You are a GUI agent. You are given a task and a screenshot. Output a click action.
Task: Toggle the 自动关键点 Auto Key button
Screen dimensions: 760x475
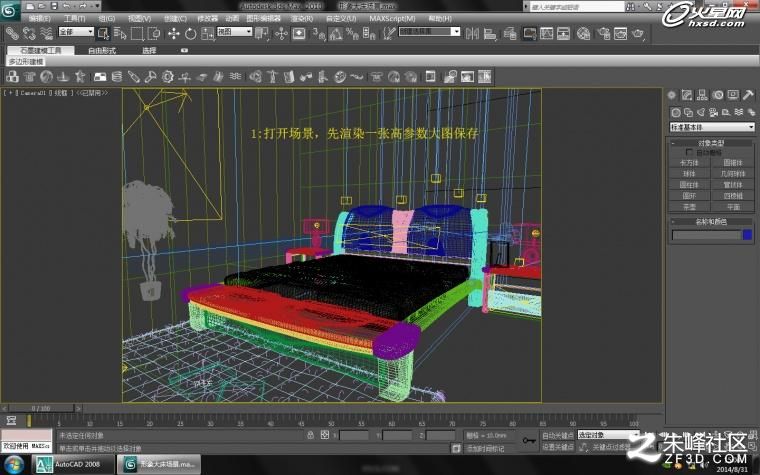557,435
